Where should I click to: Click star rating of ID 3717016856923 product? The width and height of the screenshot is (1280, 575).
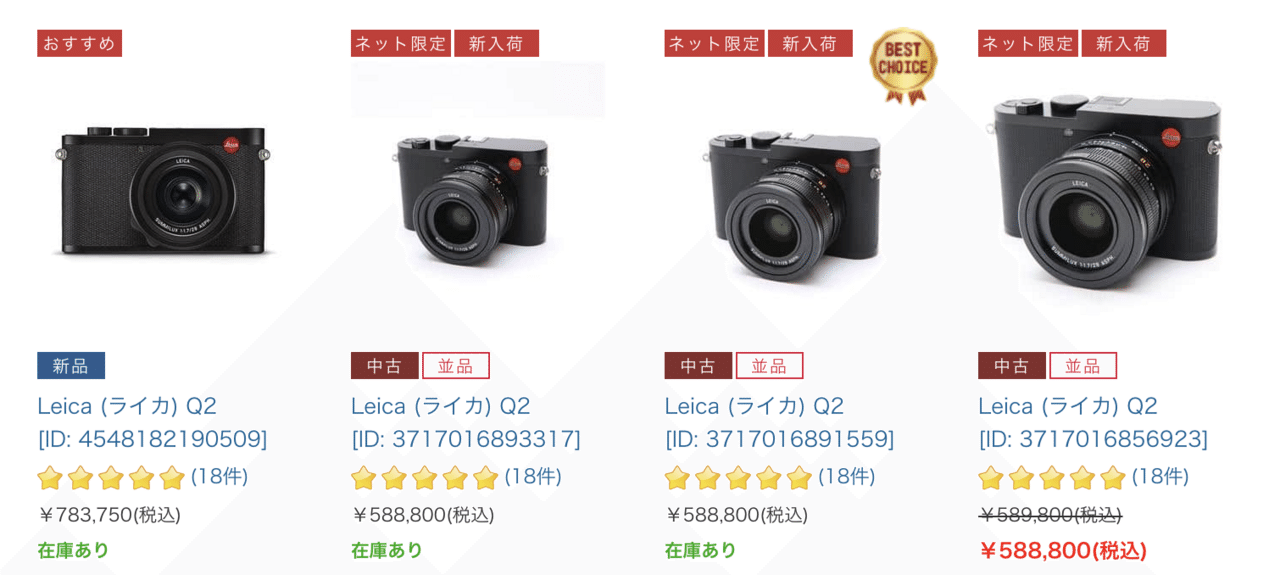tap(1052, 478)
